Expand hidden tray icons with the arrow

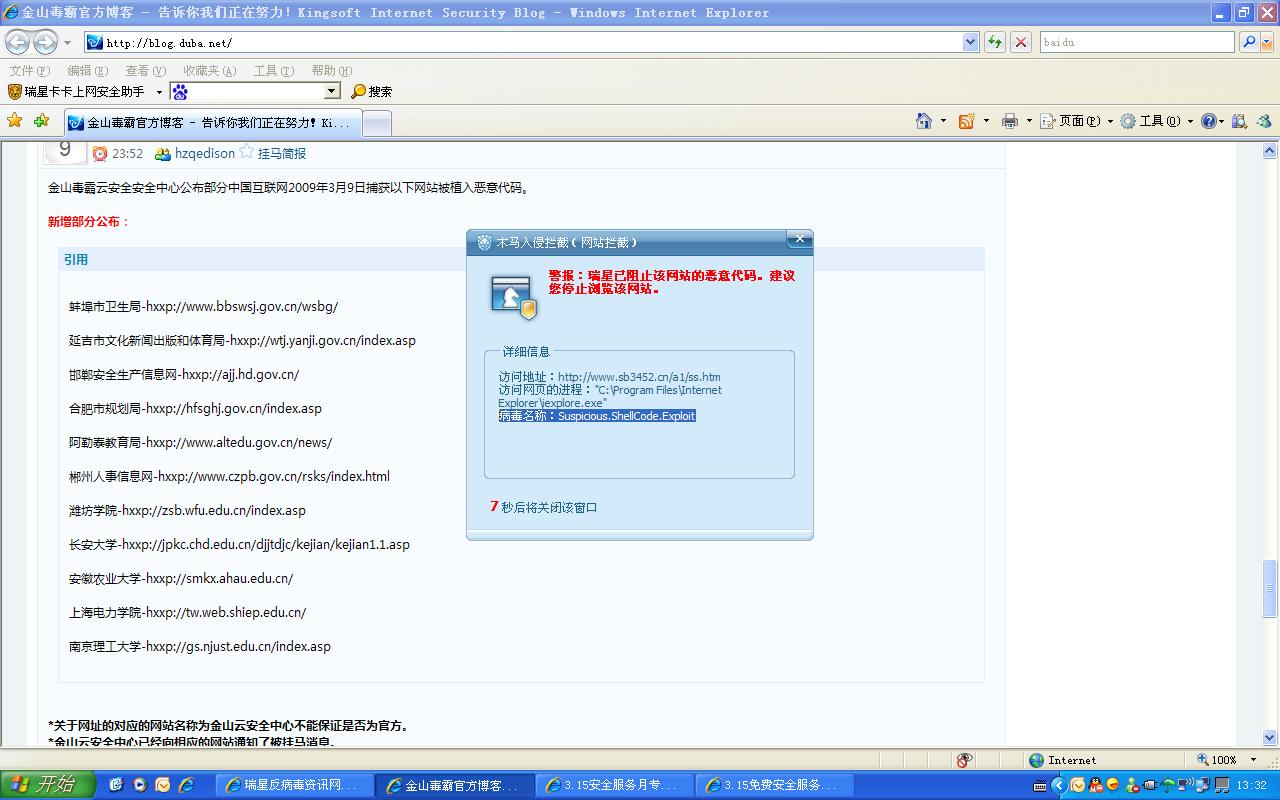(1059, 785)
